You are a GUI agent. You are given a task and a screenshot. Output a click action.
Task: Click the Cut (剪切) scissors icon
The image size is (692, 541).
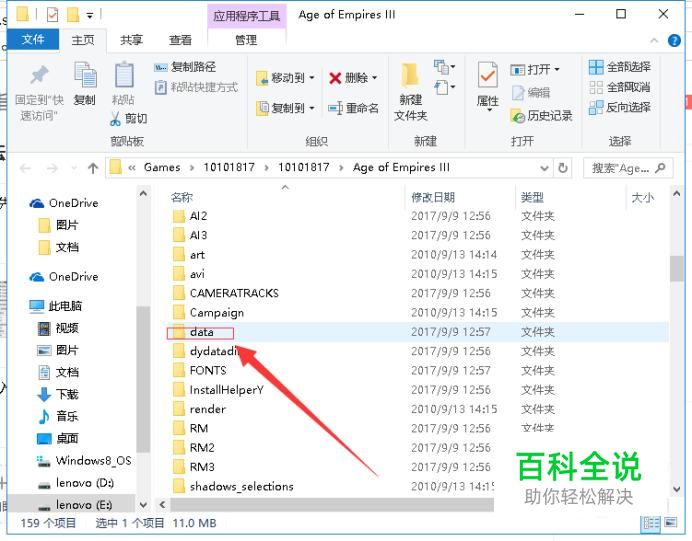[x=115, y=119]
